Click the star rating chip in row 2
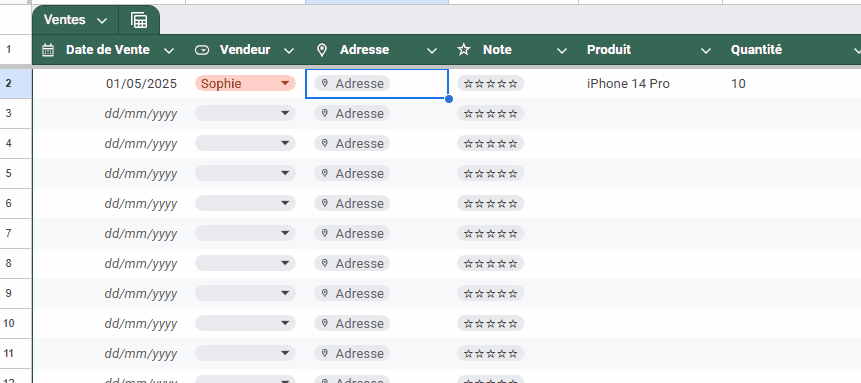The height and width of the screenshot is (383, 861). coord(491,84)
